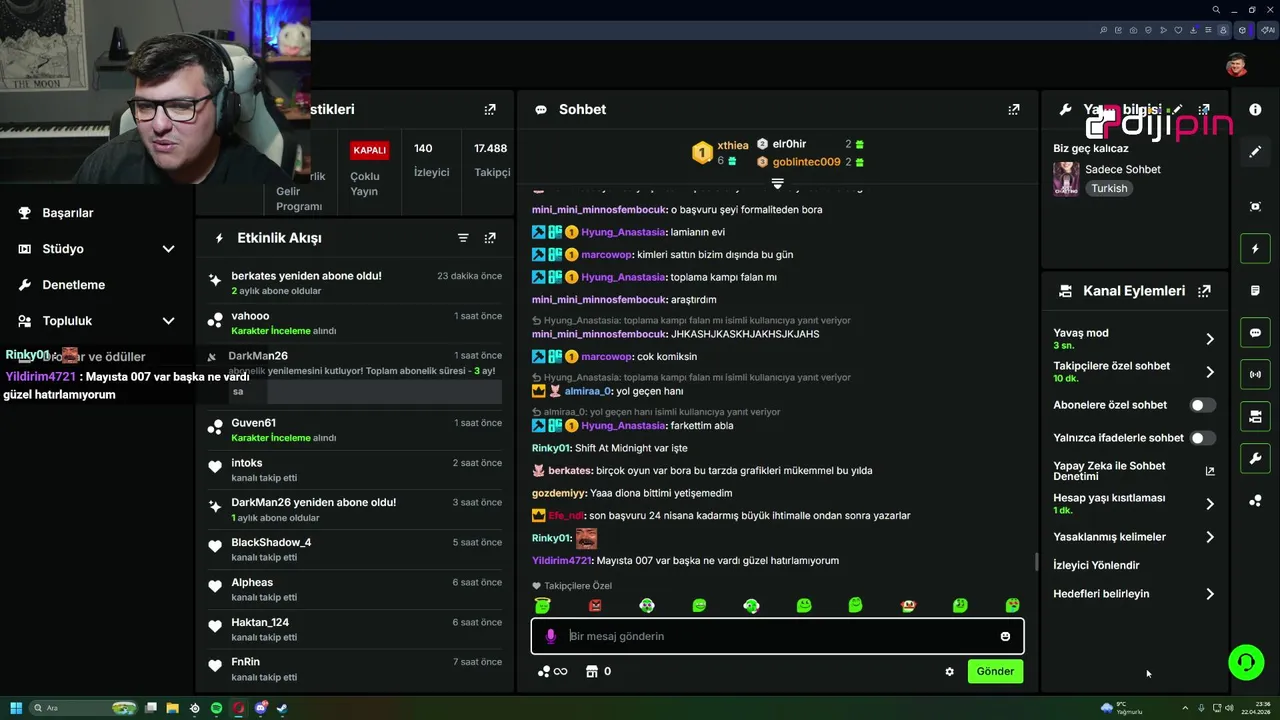
Task: Pop out the stats panel at top
Action: (490, 110)
